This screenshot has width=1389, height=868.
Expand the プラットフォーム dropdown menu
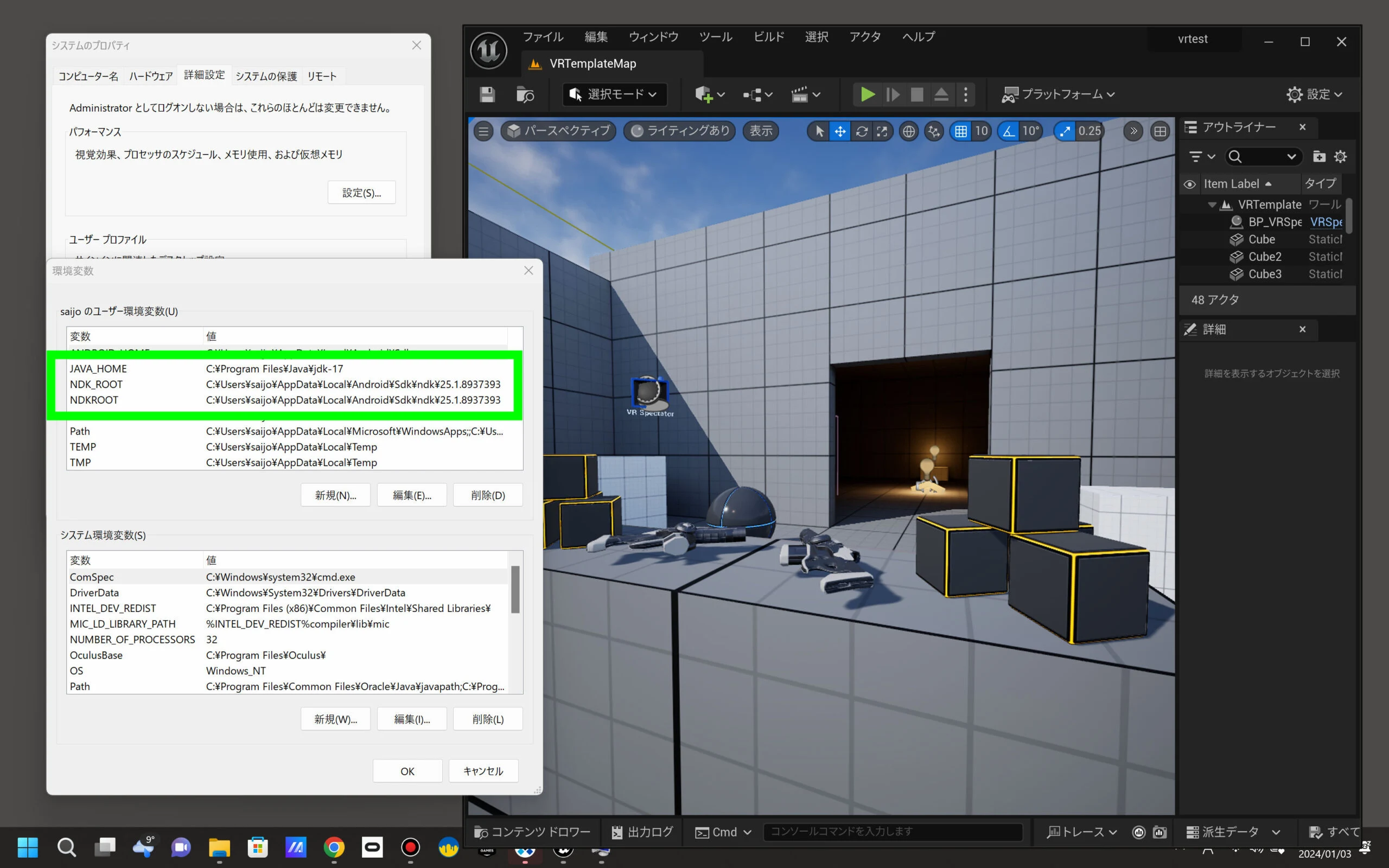(x=1059, y=95)
